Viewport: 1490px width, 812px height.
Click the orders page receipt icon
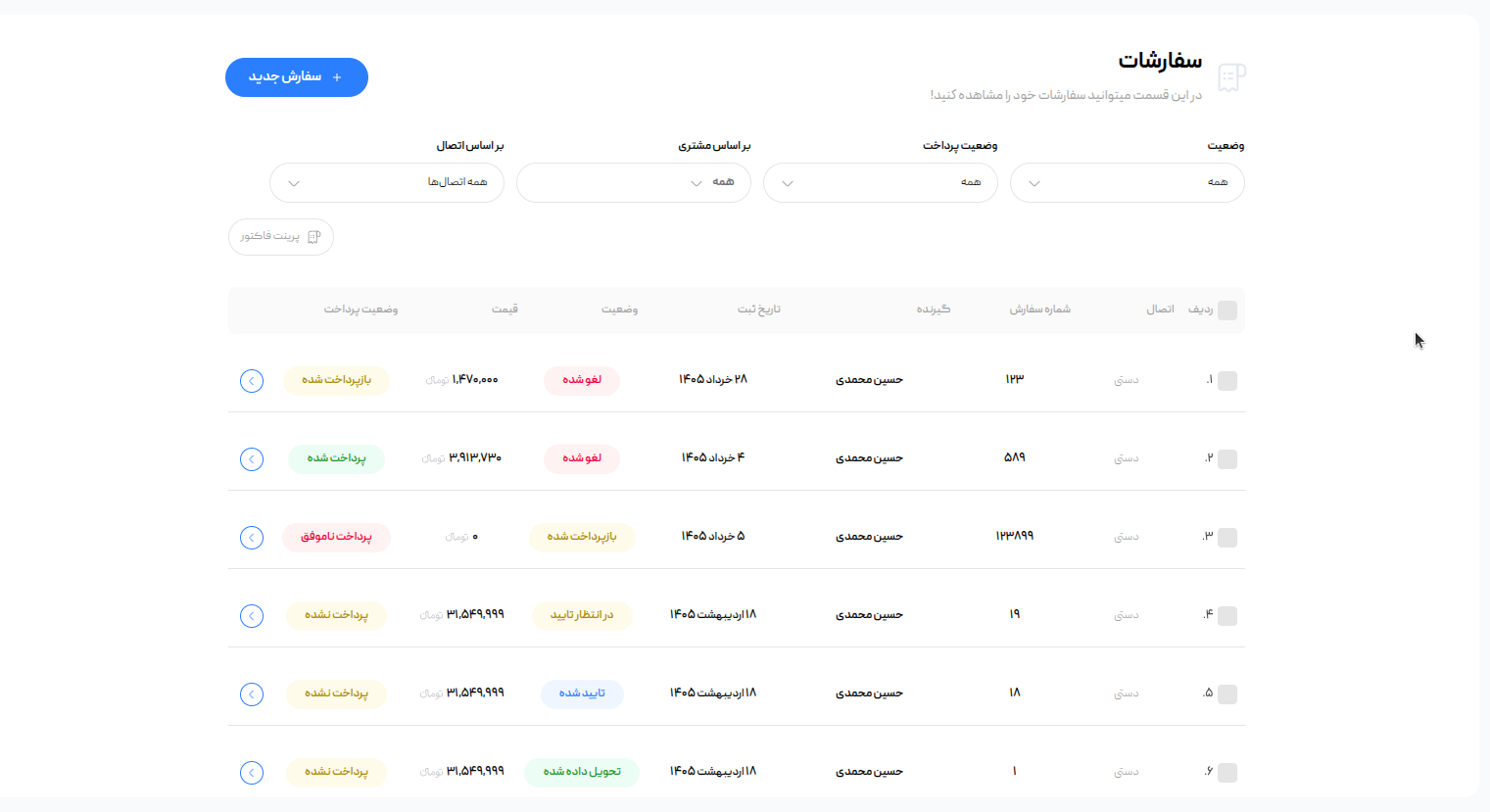1231,77
